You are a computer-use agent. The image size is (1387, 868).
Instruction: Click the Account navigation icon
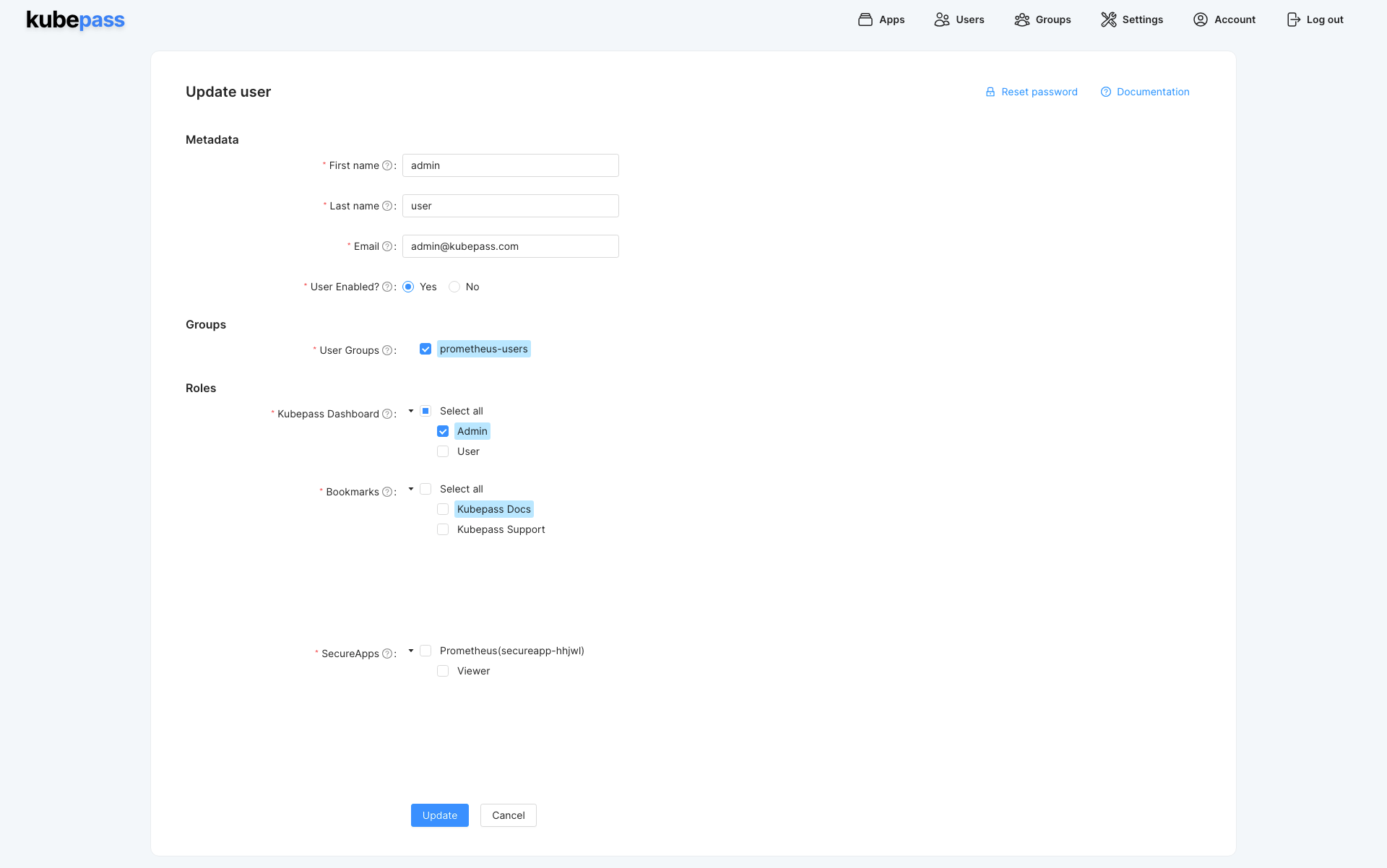[1200, 19]
